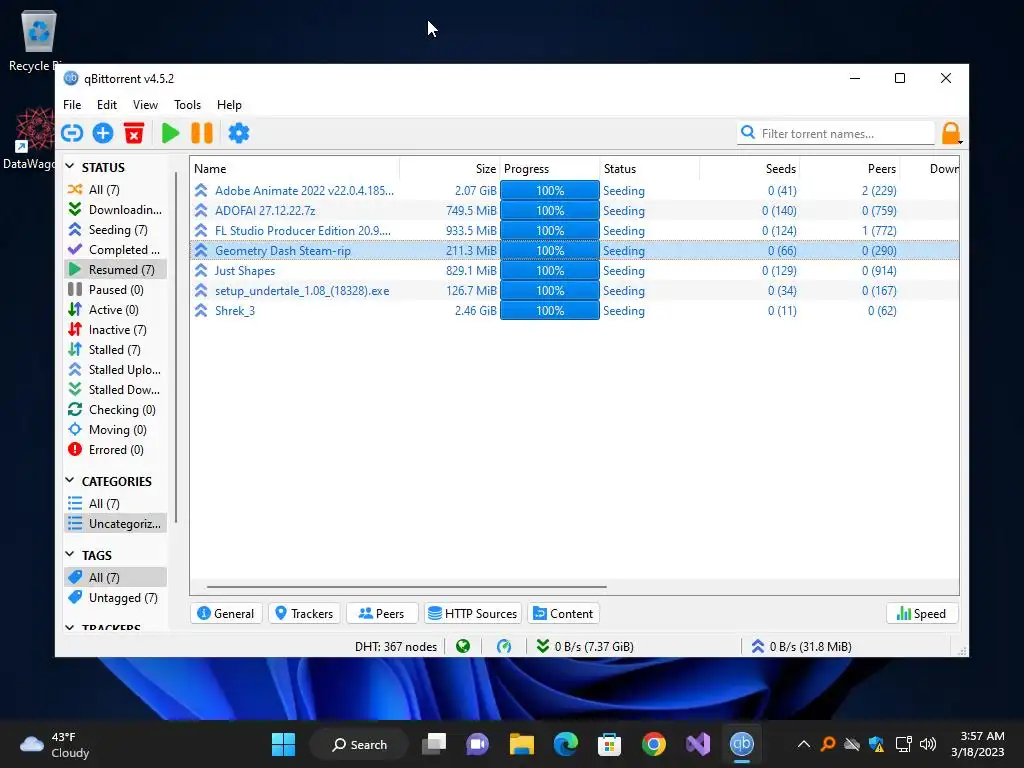Image resolution: width=1024 pixels, height=768 pixels.
Task: Select All (7) status filter
Action: tap(116, 189)
